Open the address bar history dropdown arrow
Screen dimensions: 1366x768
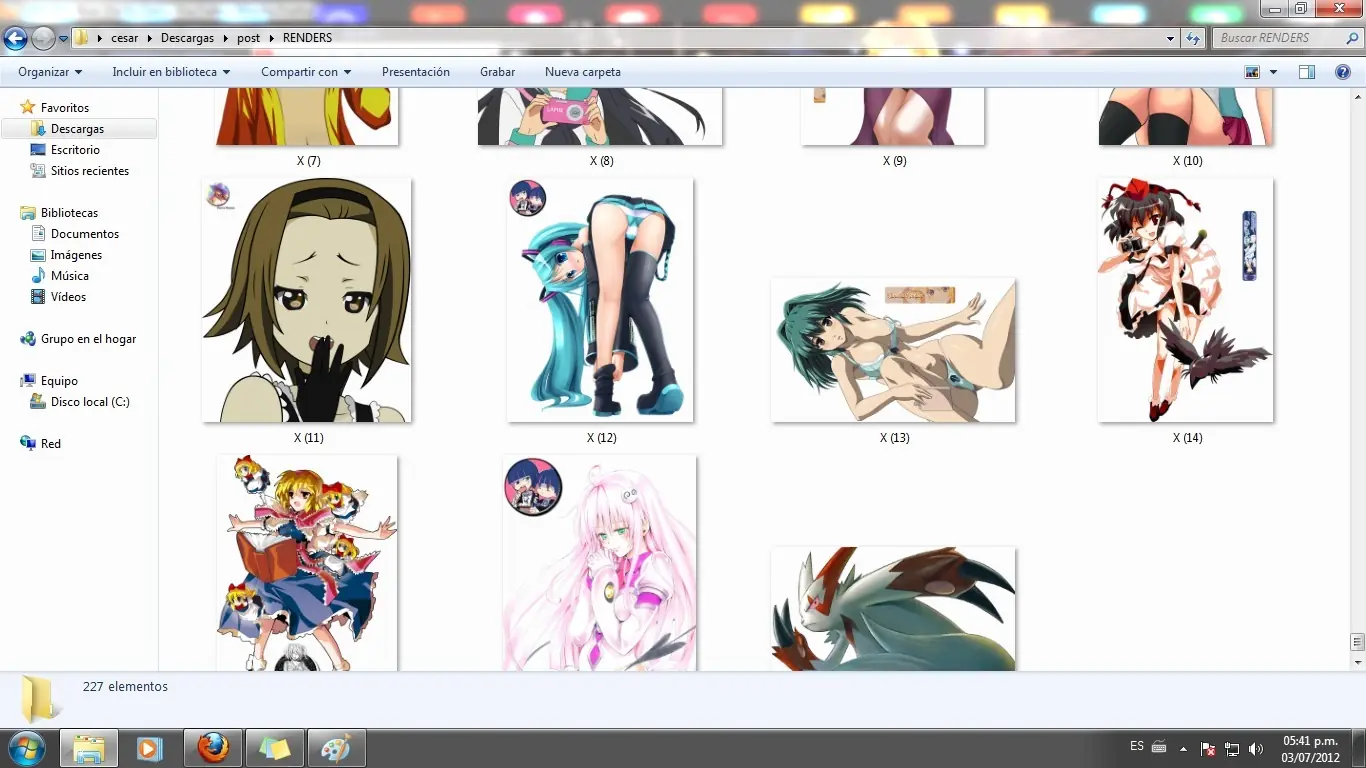coord(1171,38)
